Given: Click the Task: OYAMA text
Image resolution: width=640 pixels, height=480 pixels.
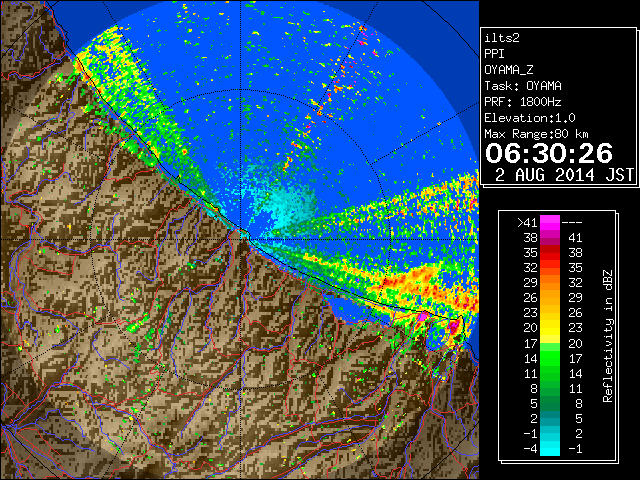Looking at the screenshot, I should coord(523,86).
